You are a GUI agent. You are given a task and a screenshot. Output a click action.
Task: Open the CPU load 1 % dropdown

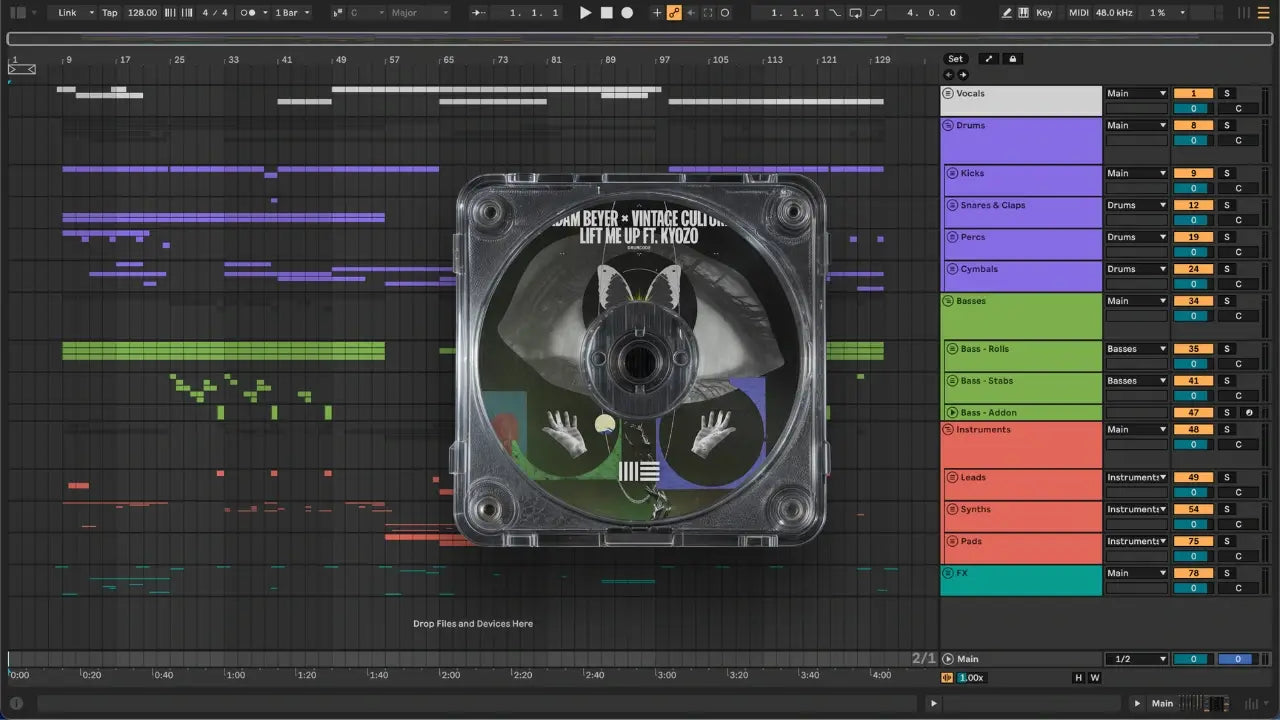pyautogui.click(x=1167, y=13)
